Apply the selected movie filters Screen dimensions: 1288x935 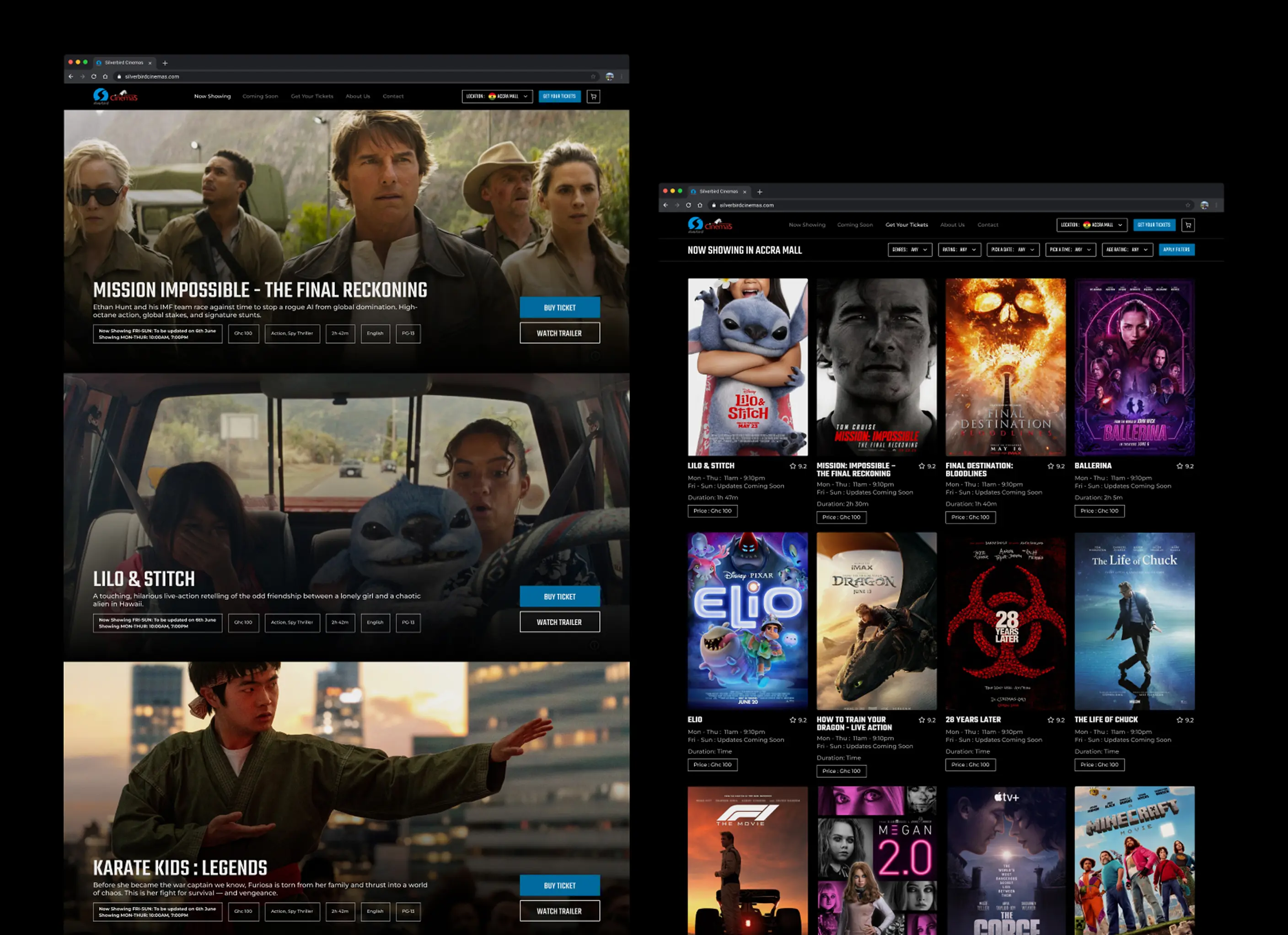pos(1176,250)
